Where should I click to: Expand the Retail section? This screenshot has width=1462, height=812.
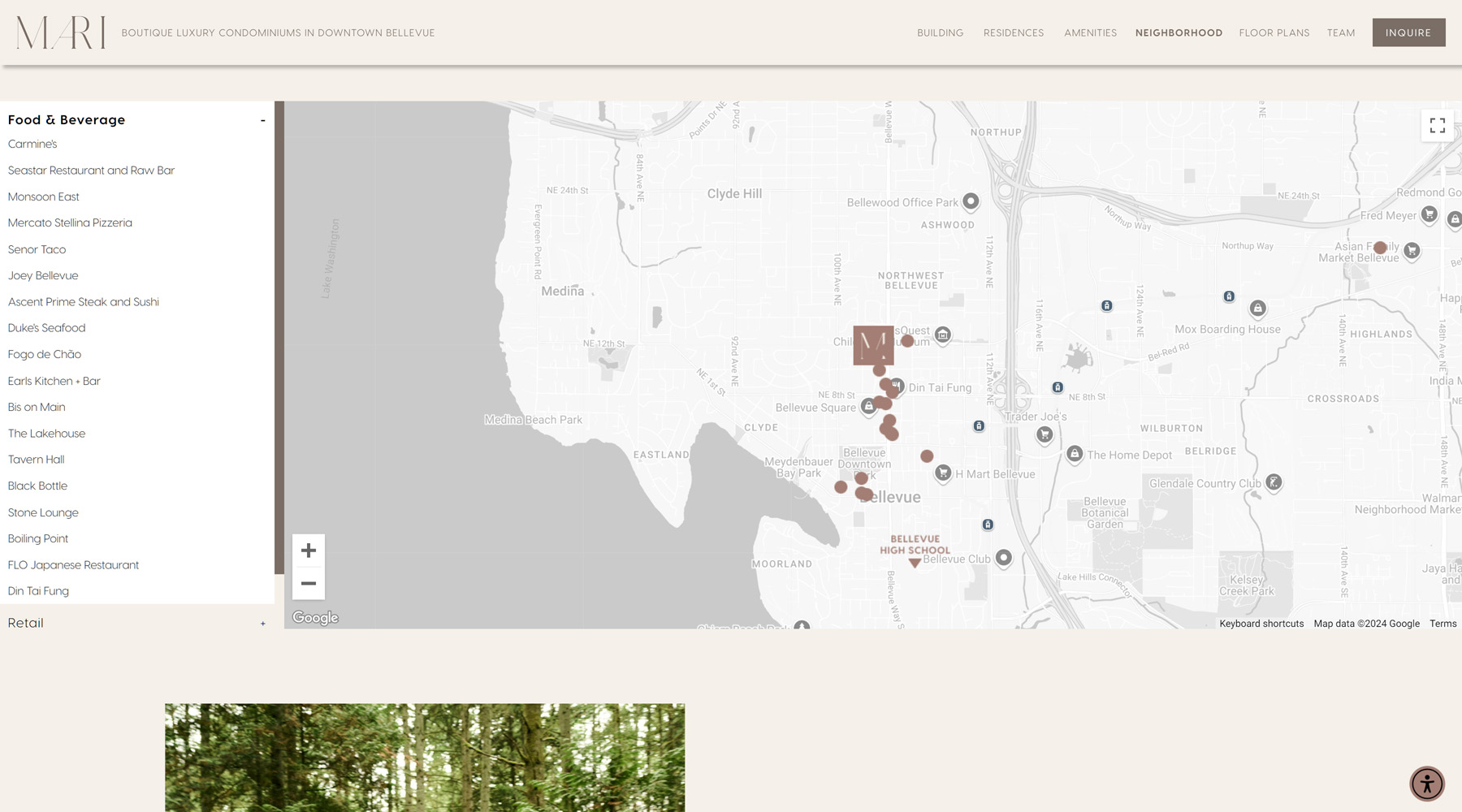click(262, 624)
